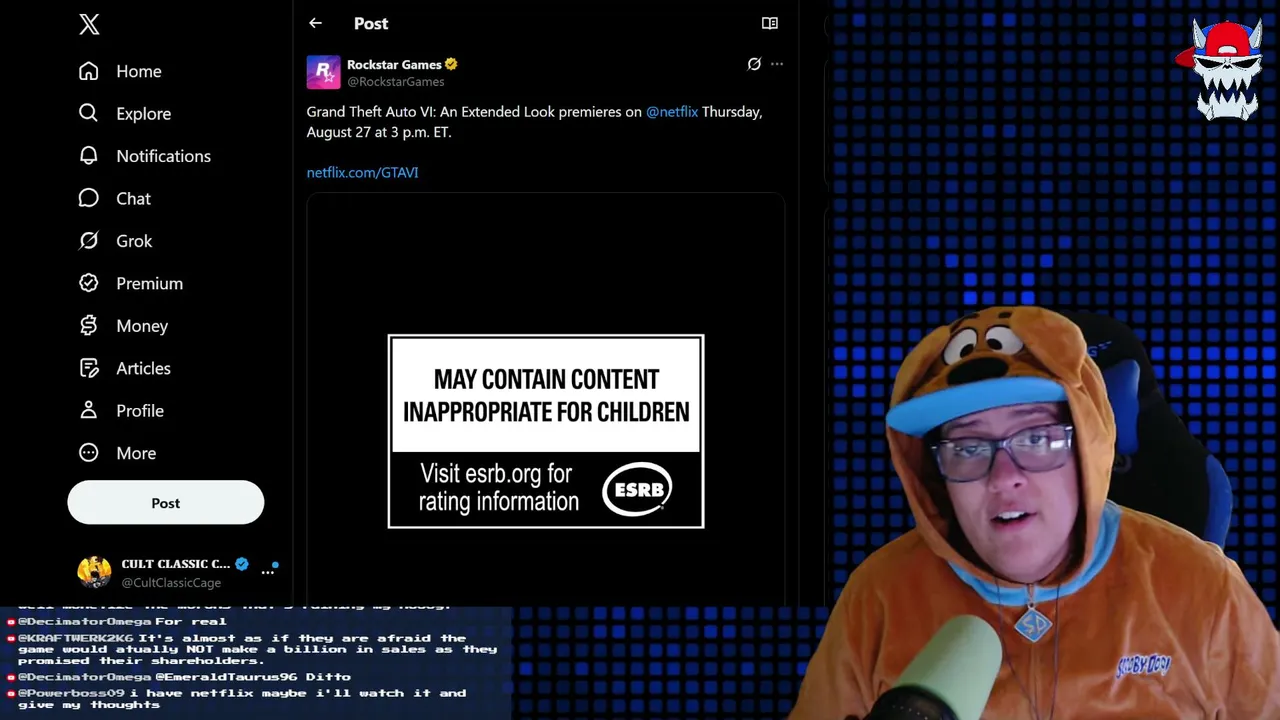Image resolution: width=1280 pixels, height=720 pixels.
Task: Click the chat message "For real"
Action: [190, 621]
